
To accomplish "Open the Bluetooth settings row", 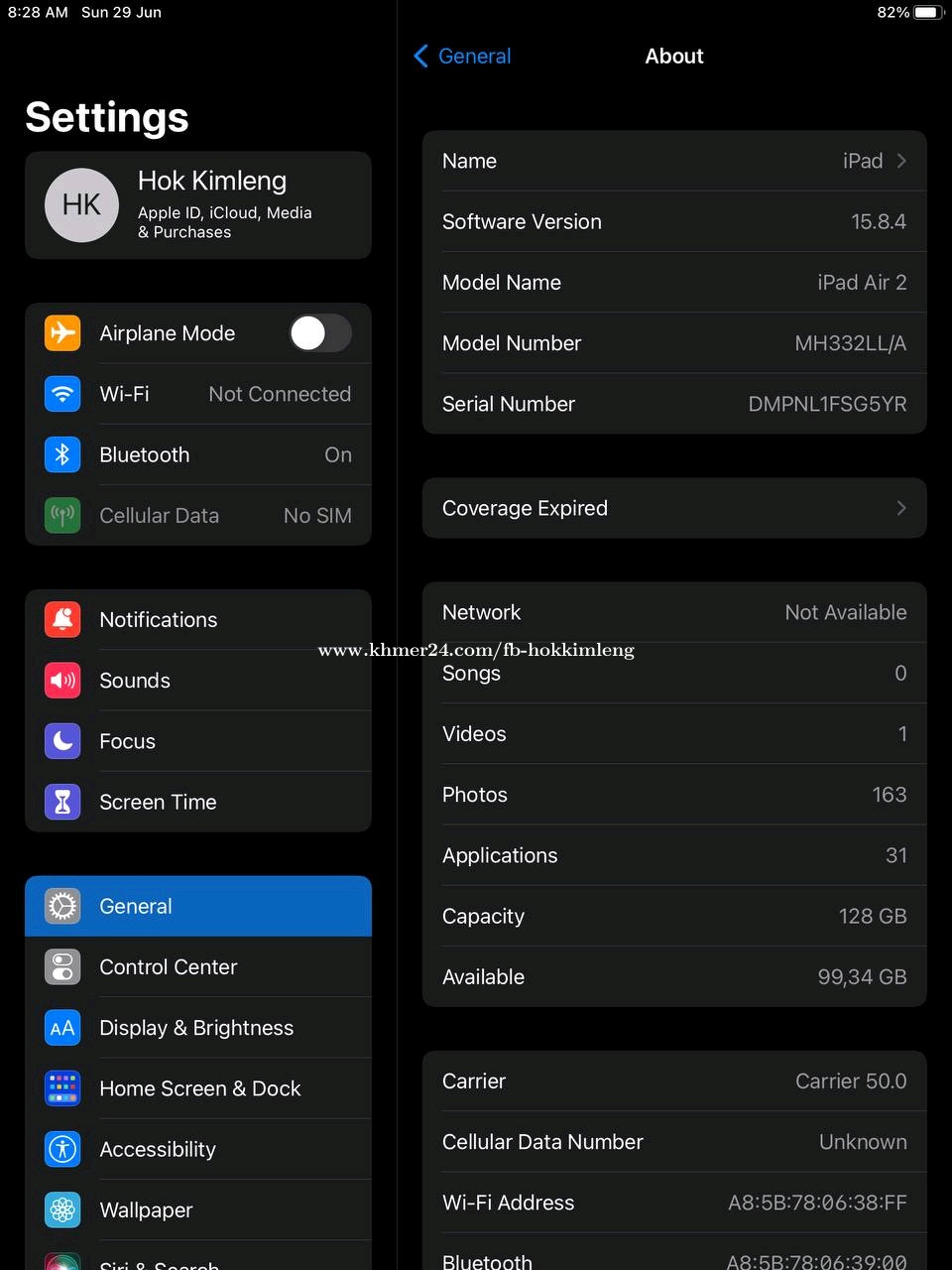I will [x=198, y=454].
